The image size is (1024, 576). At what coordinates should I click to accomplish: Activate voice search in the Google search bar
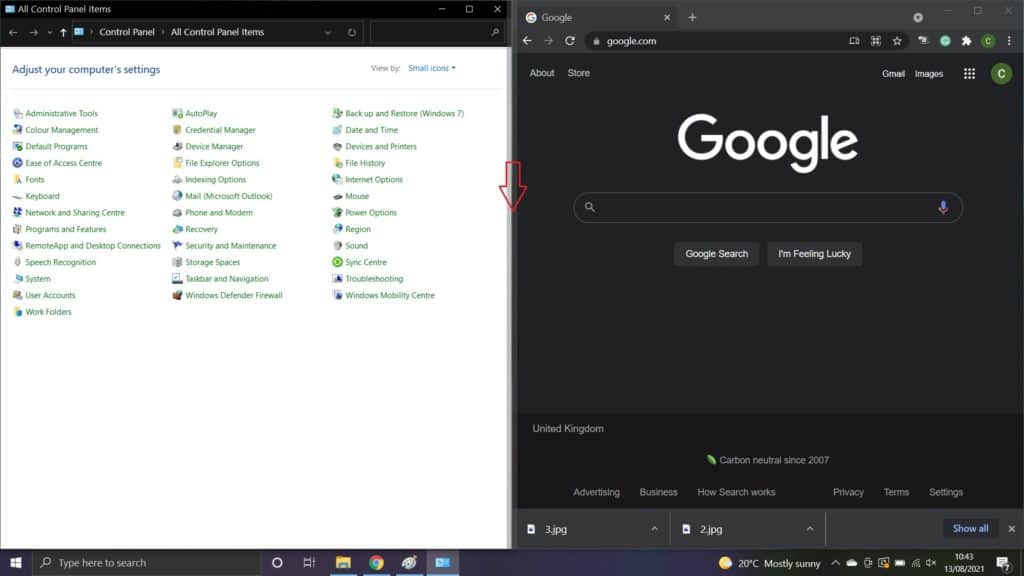tap(943, 206)
